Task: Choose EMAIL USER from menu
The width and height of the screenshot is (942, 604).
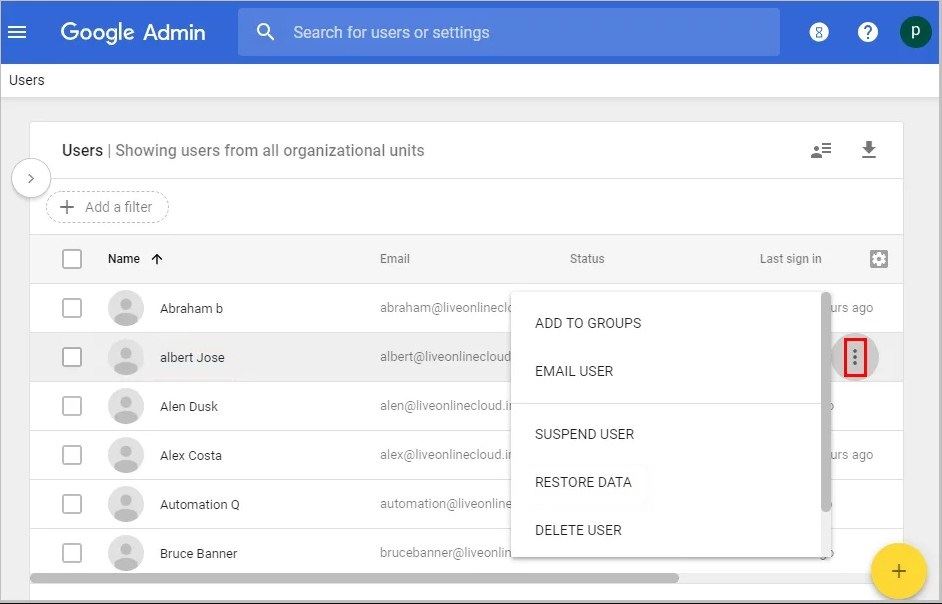Action: click(x=666, y=371)
